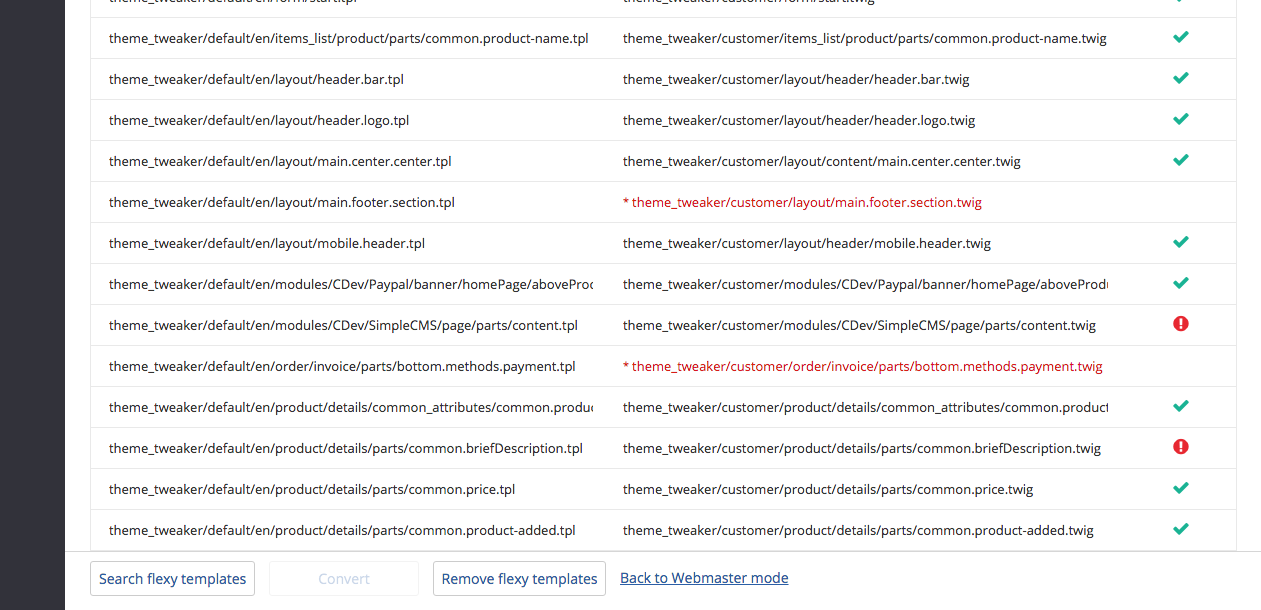Click common.price.tpl source template path

tap(312, 489)
